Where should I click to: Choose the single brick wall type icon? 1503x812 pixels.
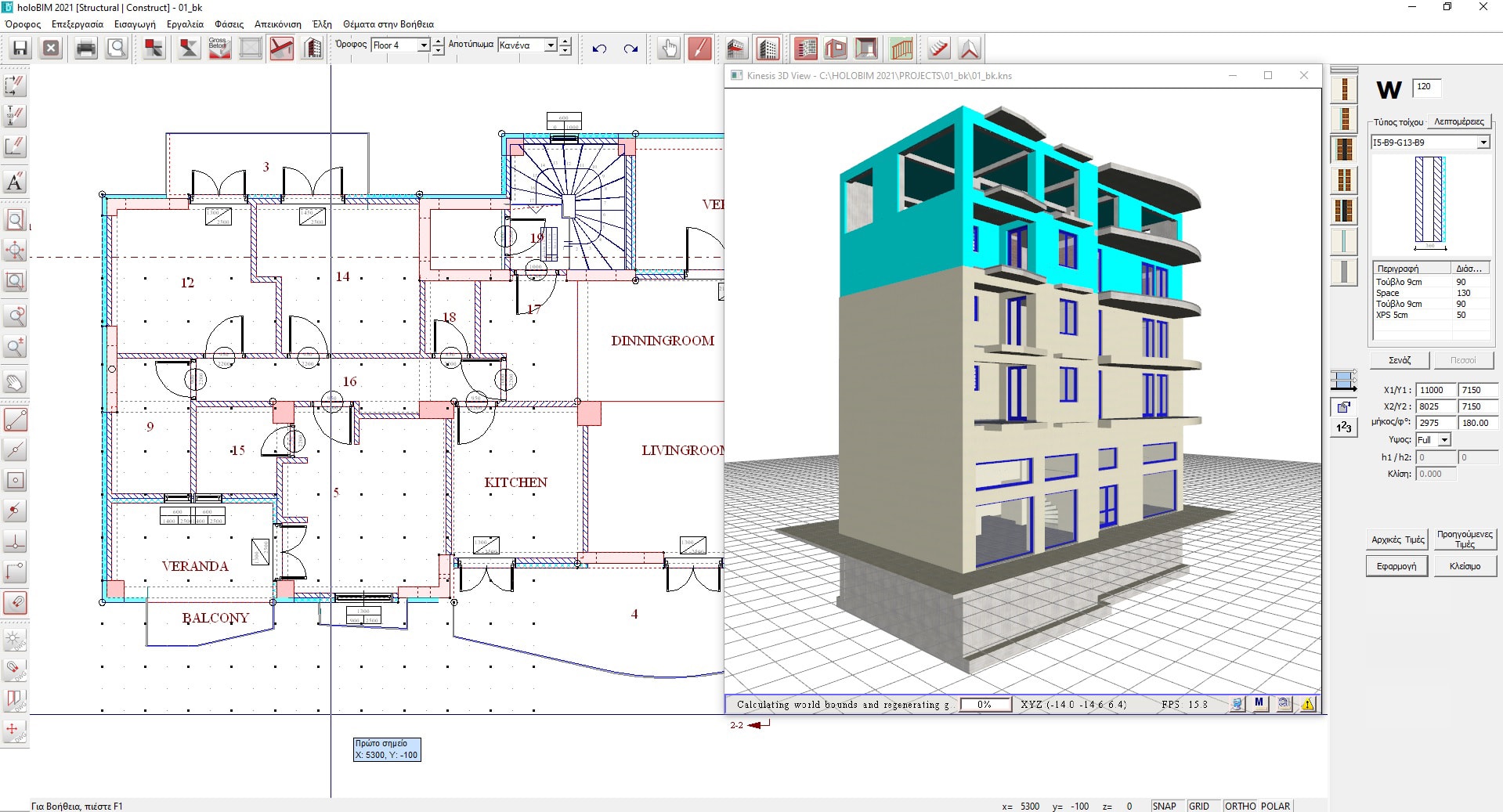tap(1344, 88)
